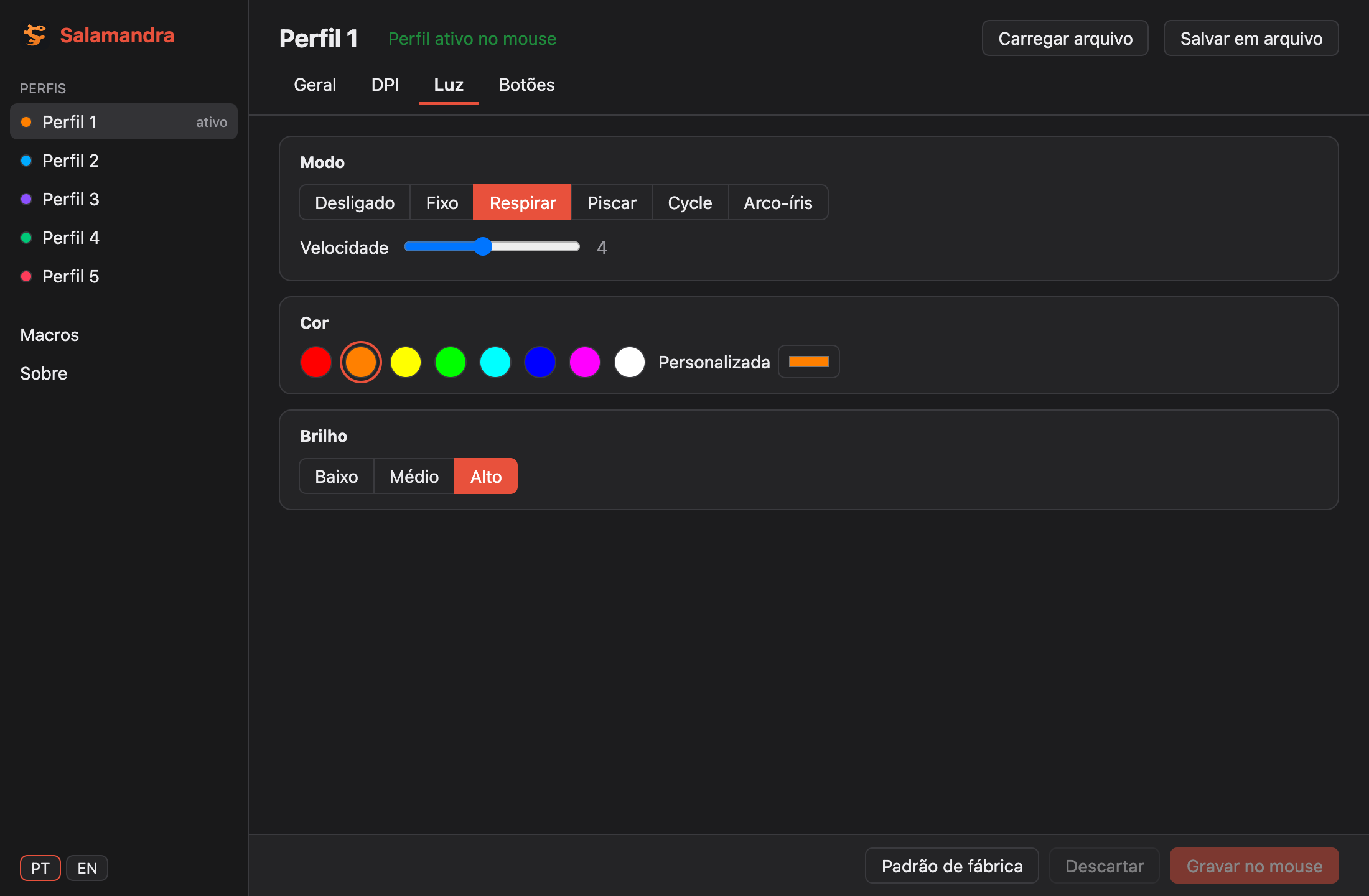Select Perfil 1 in the sidebar
This screenshot has height=896, width=1369.
pos(124,122)
